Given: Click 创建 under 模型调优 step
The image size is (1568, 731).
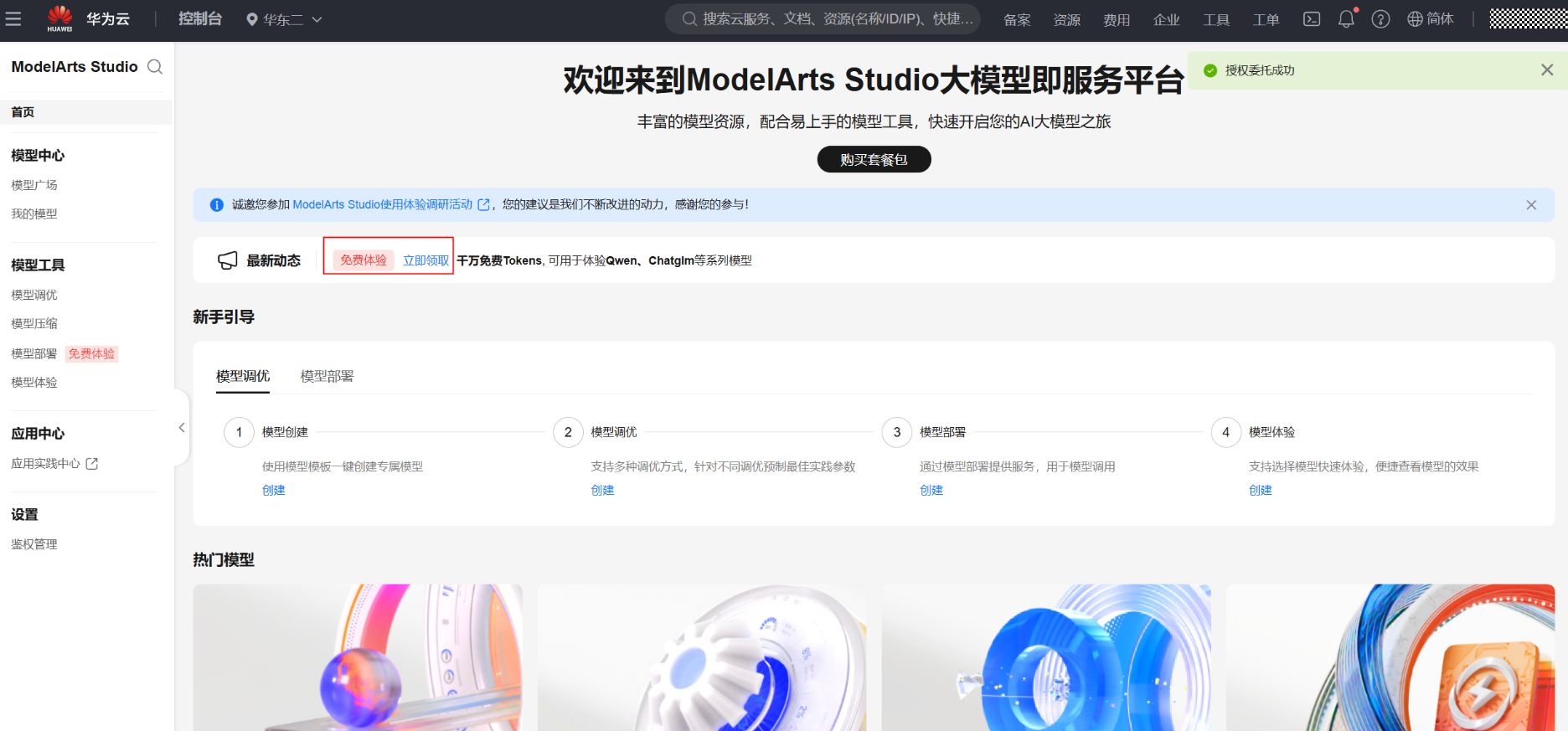Looking at the screenshot, I should (x=603, y=491).
